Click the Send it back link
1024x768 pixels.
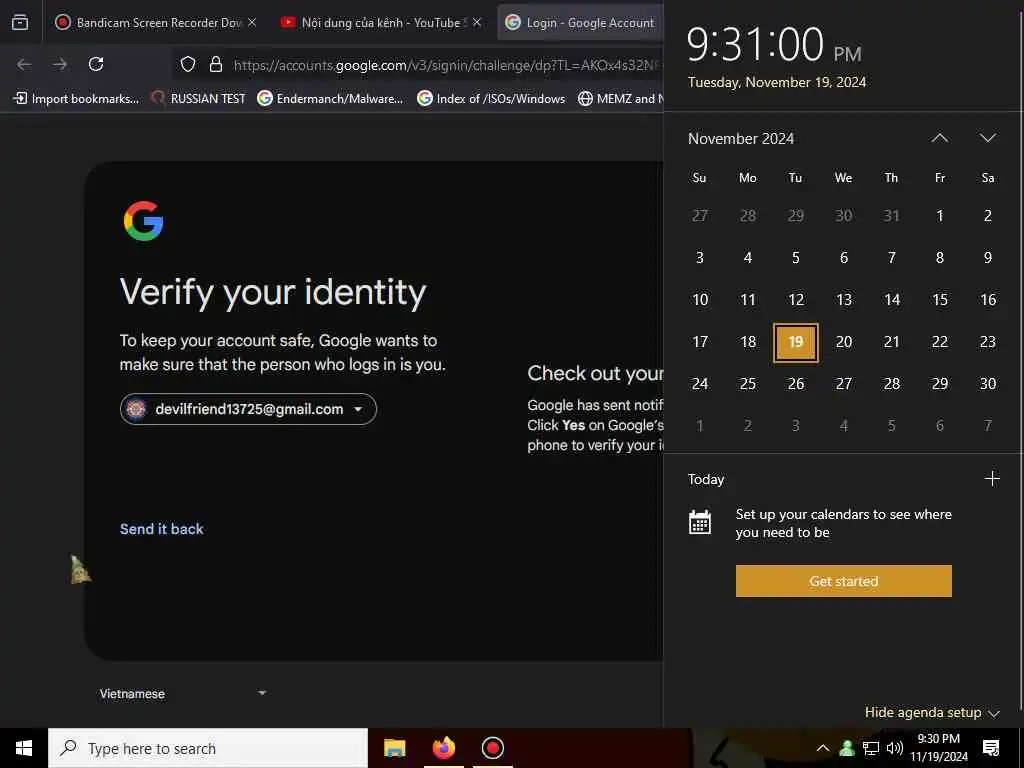pos(161,529)
